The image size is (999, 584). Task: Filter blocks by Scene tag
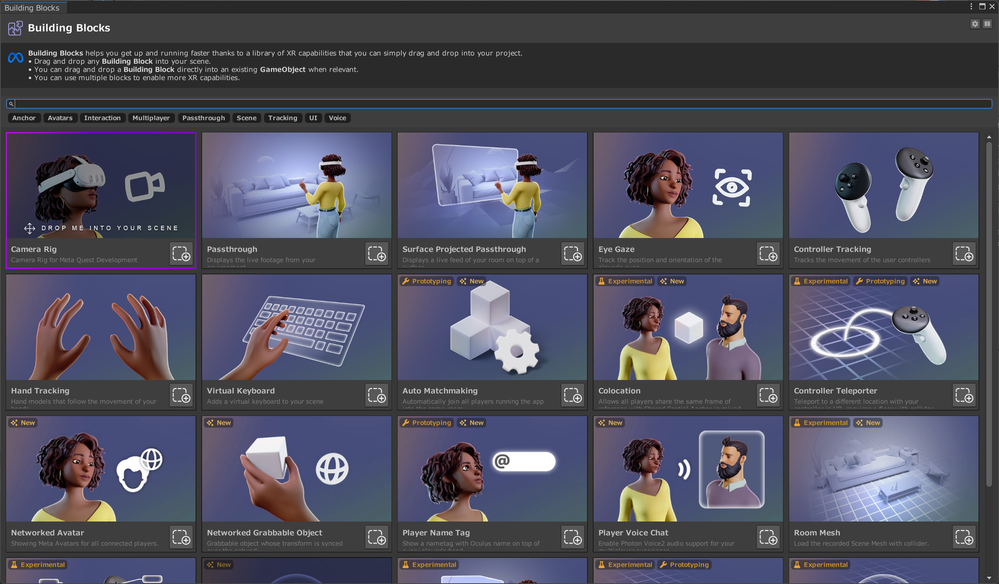[x=247, y=118]
